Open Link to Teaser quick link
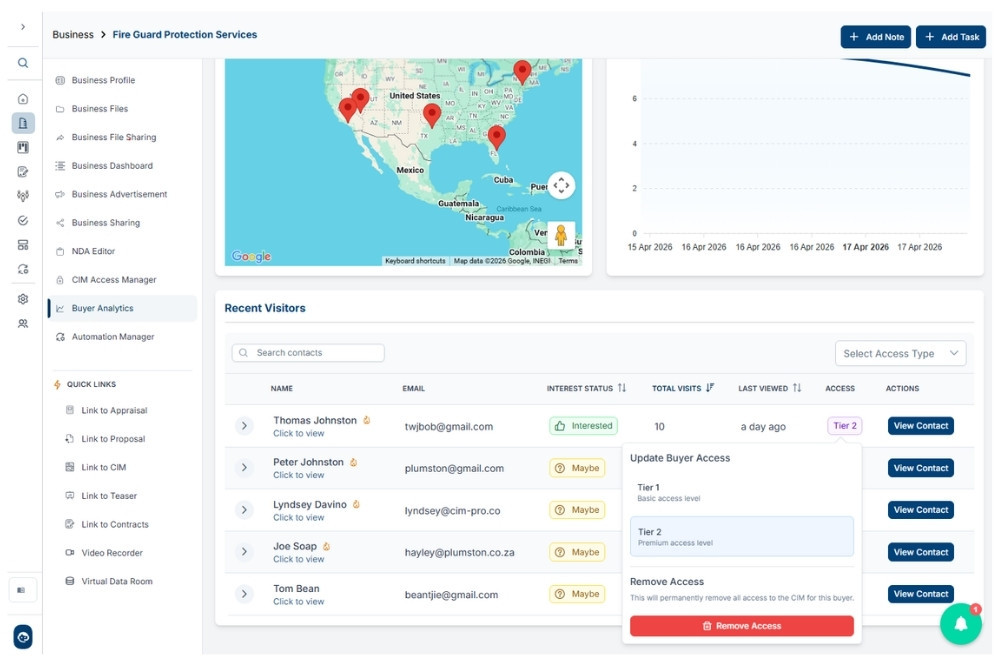Viewport: 1000px width, 666px height. pyautogui.click(x=108, y=496)
